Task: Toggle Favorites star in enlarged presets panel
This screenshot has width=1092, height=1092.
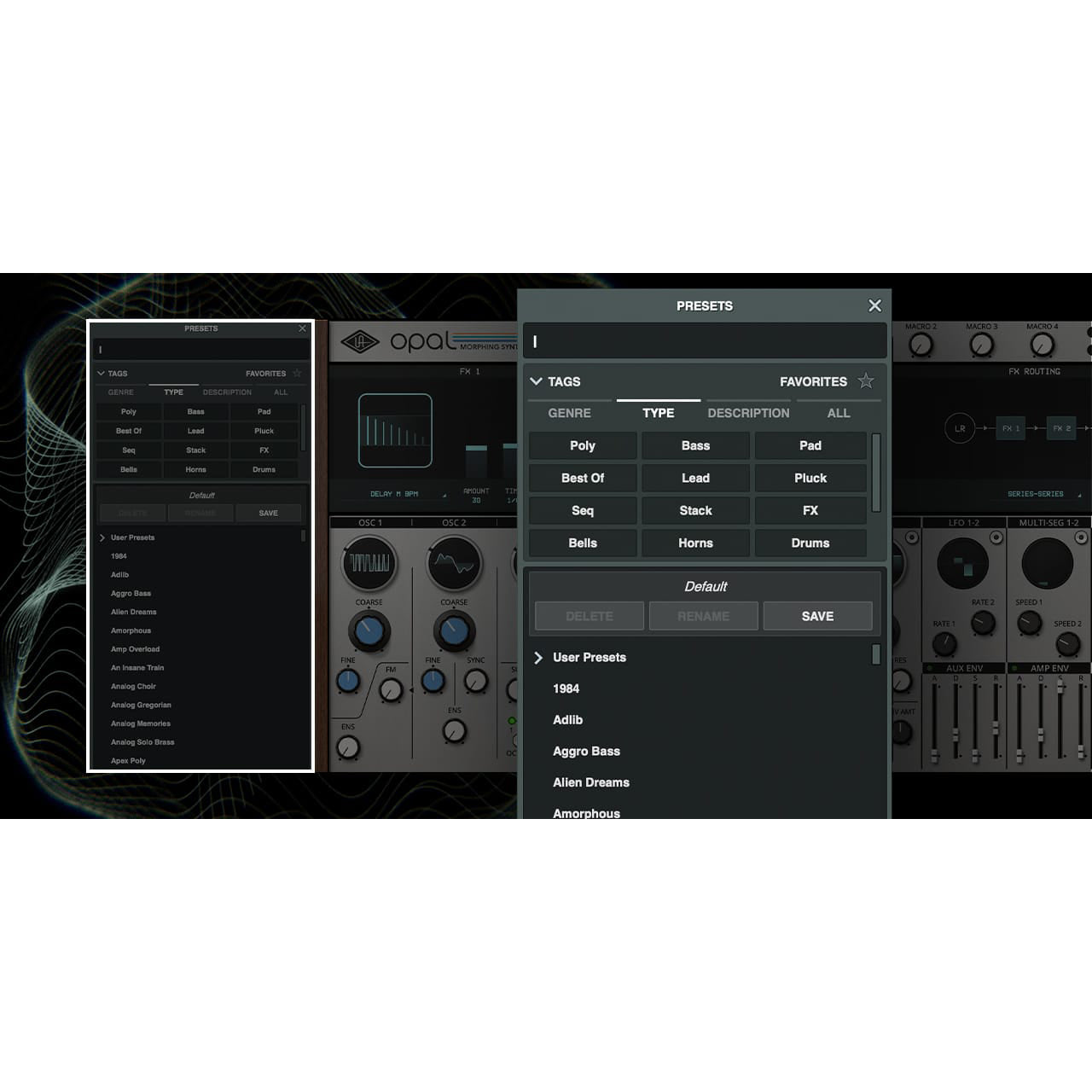Action: pyautogui.click(x=866, y=381)
